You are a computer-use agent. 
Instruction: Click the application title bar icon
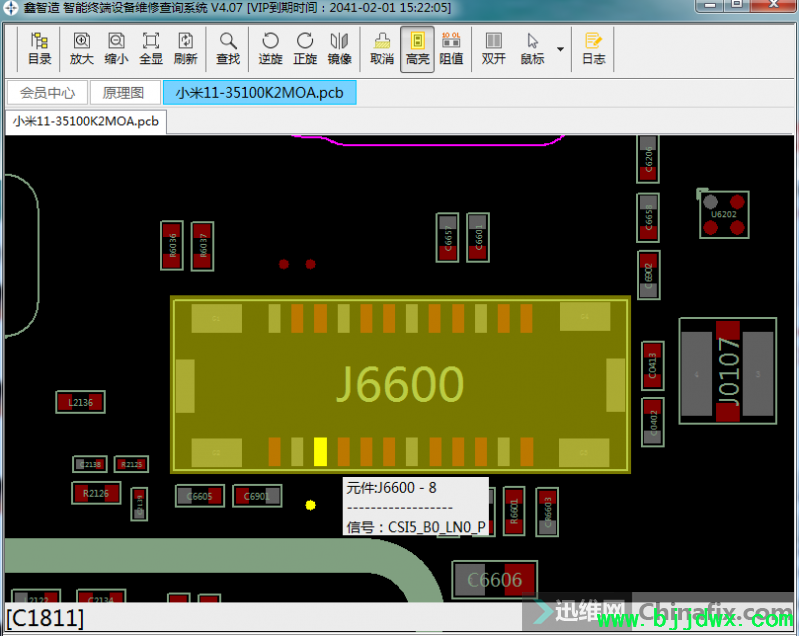pyautogui.click(x=11, y=8)
